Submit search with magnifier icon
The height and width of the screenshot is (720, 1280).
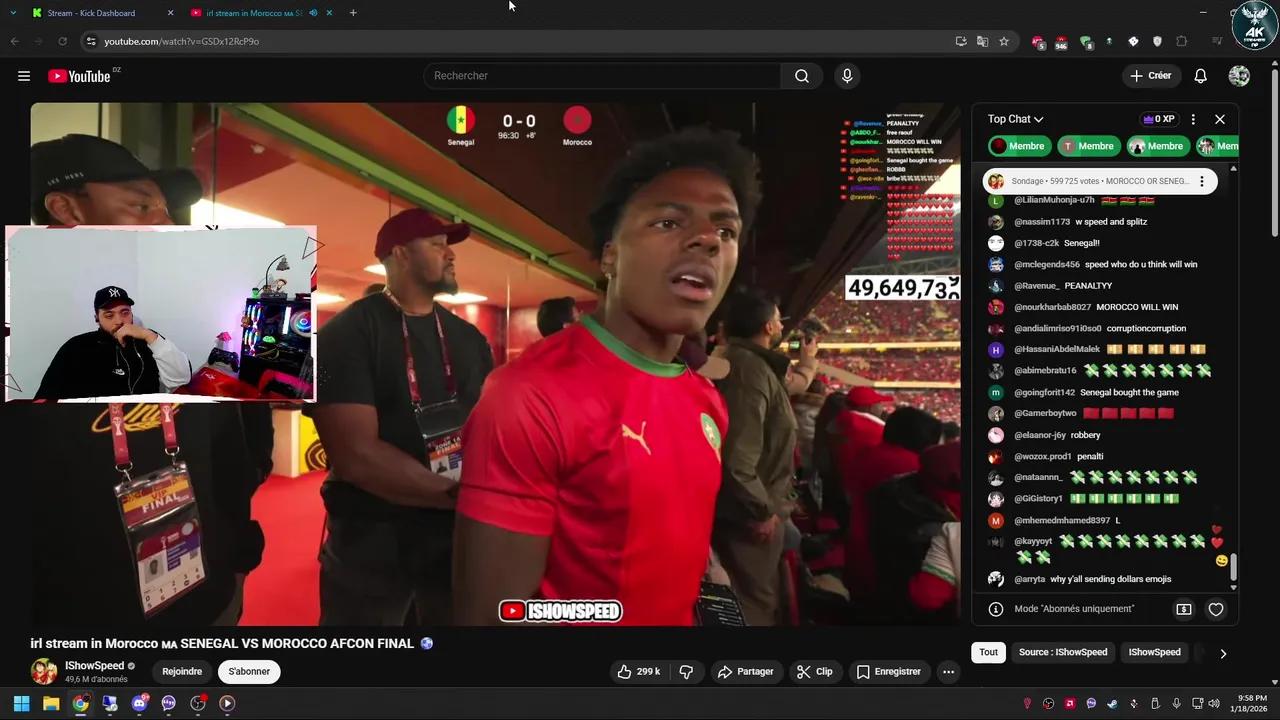pos(802,76)
